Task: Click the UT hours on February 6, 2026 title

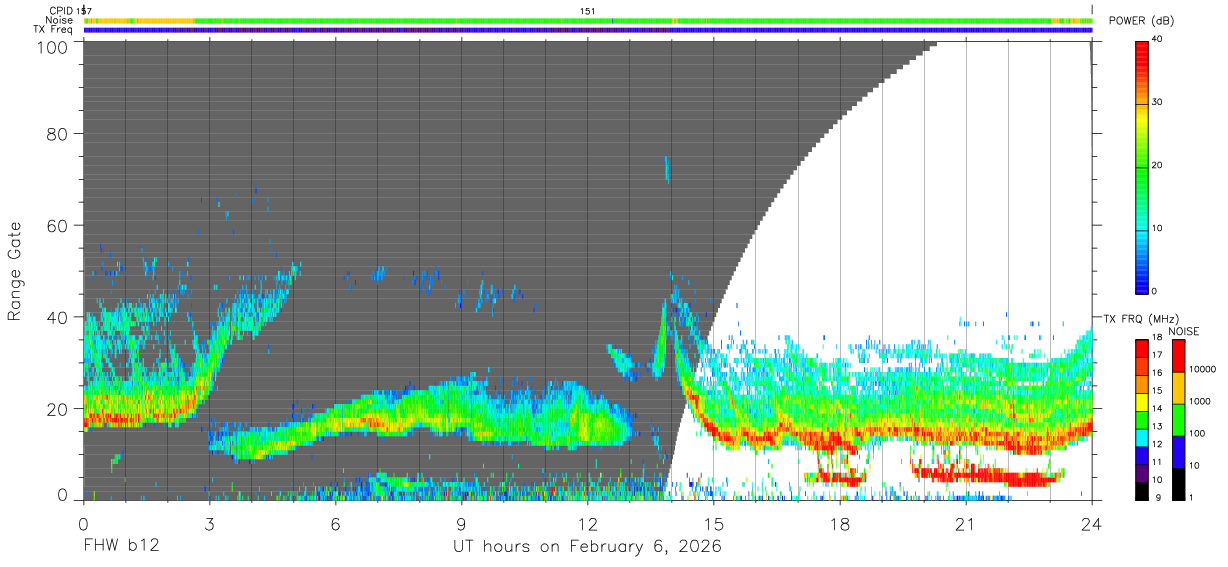Action: click(x=587, y=547)
